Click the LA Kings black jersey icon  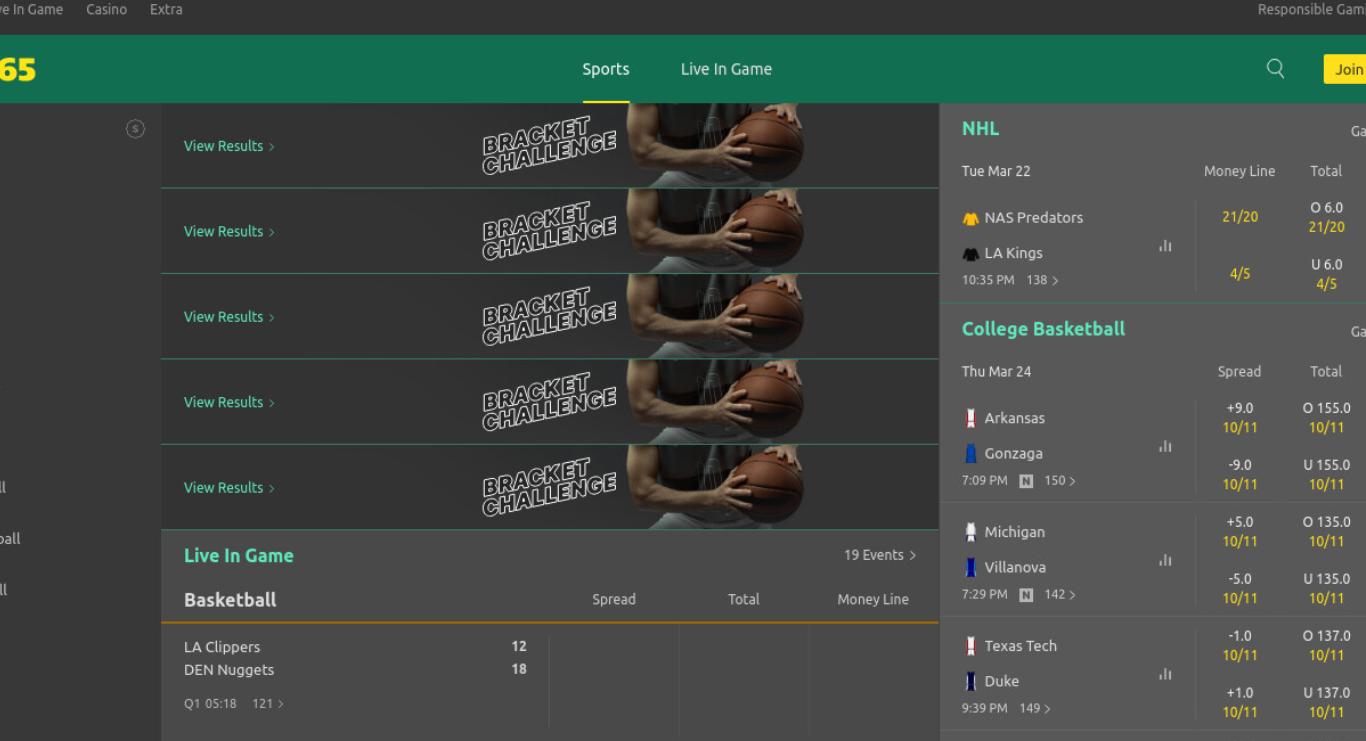(x=970, y=254)
